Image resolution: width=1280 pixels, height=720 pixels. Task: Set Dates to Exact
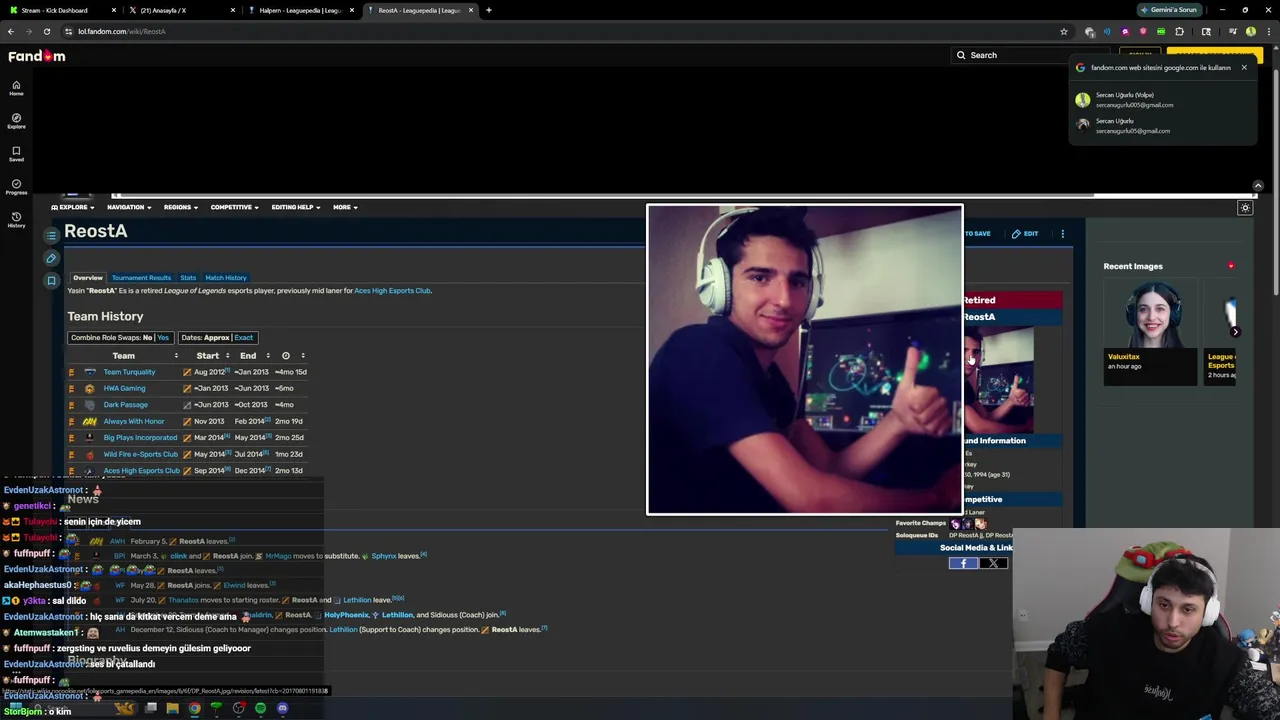(x=244, y=337)
